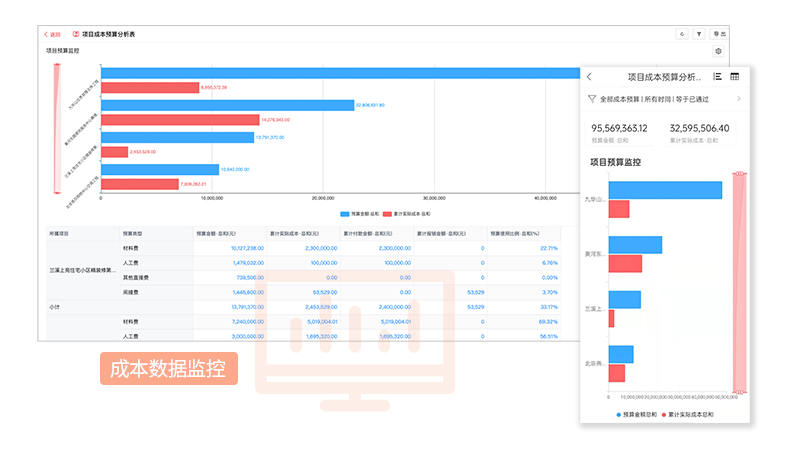Click the 10,127,238.00 budget value link

coord(247,248)
